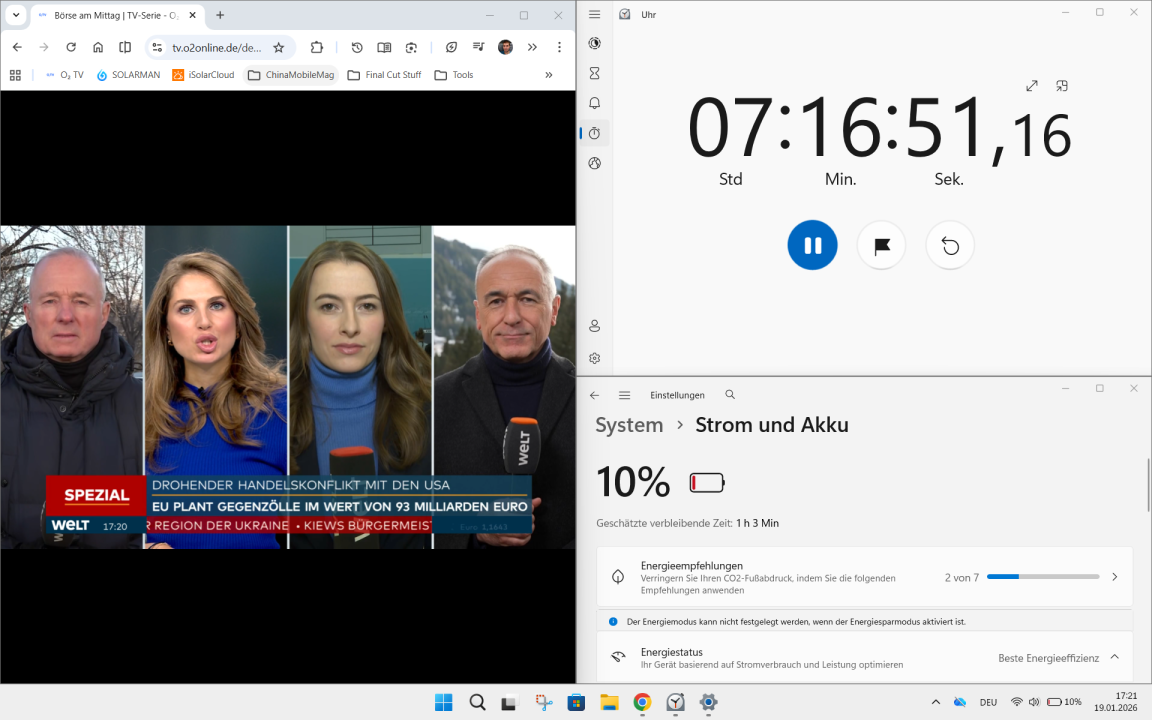
Task: Record a lap with the flag button
Action: tap(881, 245)
